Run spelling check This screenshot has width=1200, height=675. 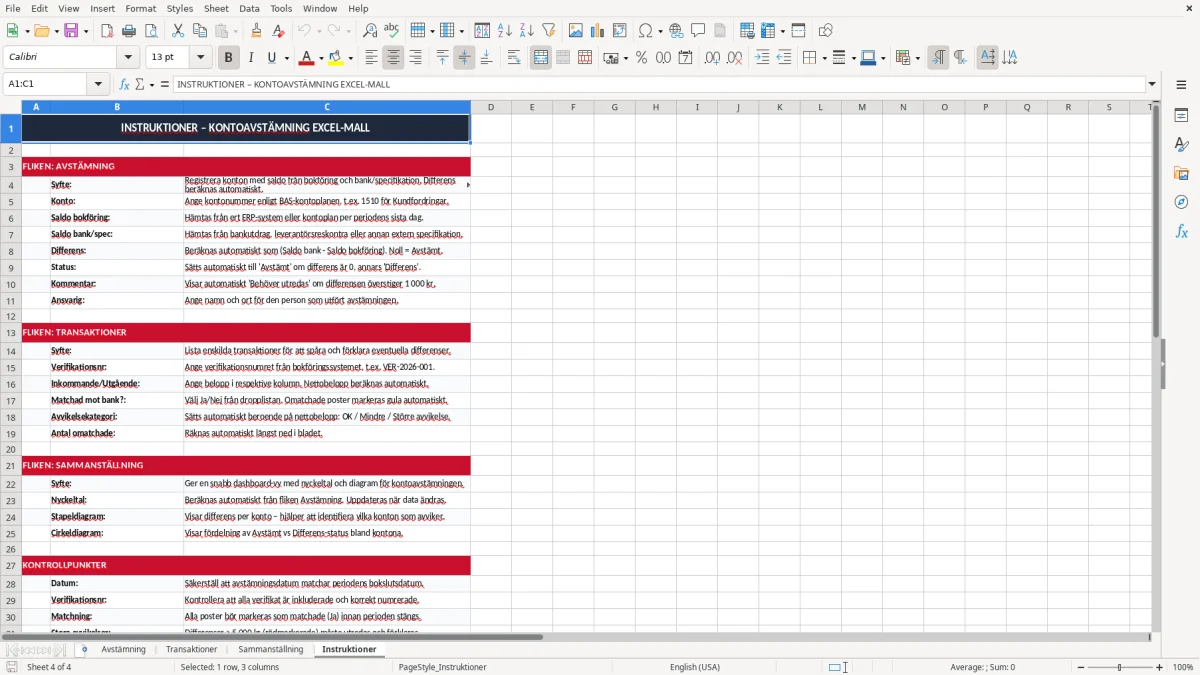click(391, 31)
